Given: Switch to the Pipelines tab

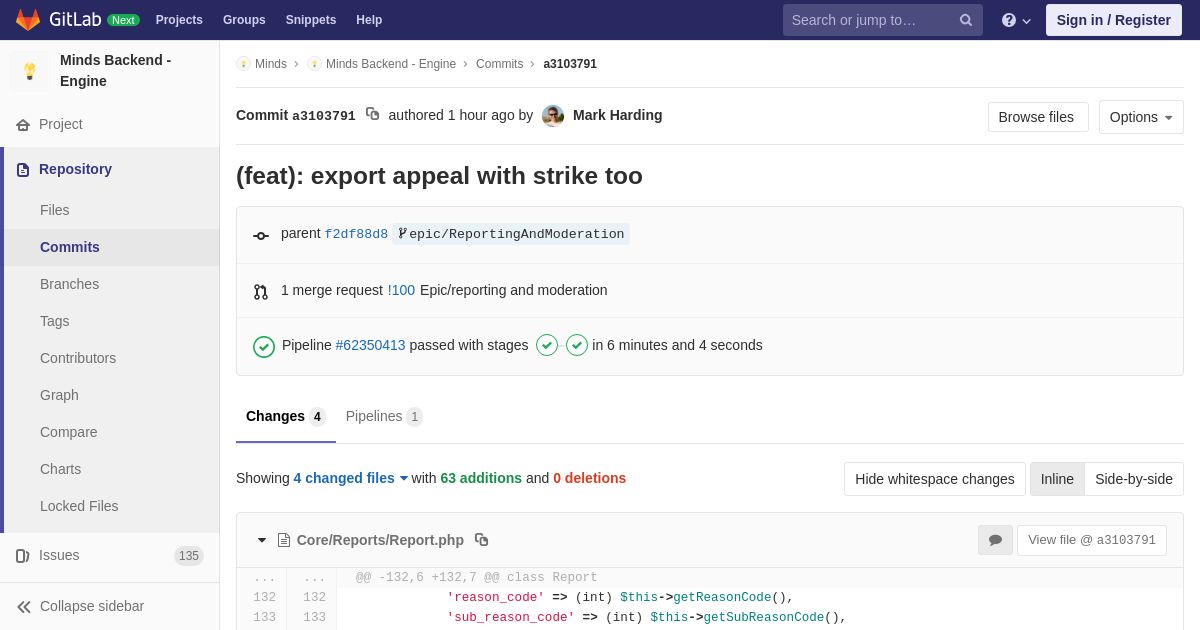Looking at the screenshot, I should point(383,416).
